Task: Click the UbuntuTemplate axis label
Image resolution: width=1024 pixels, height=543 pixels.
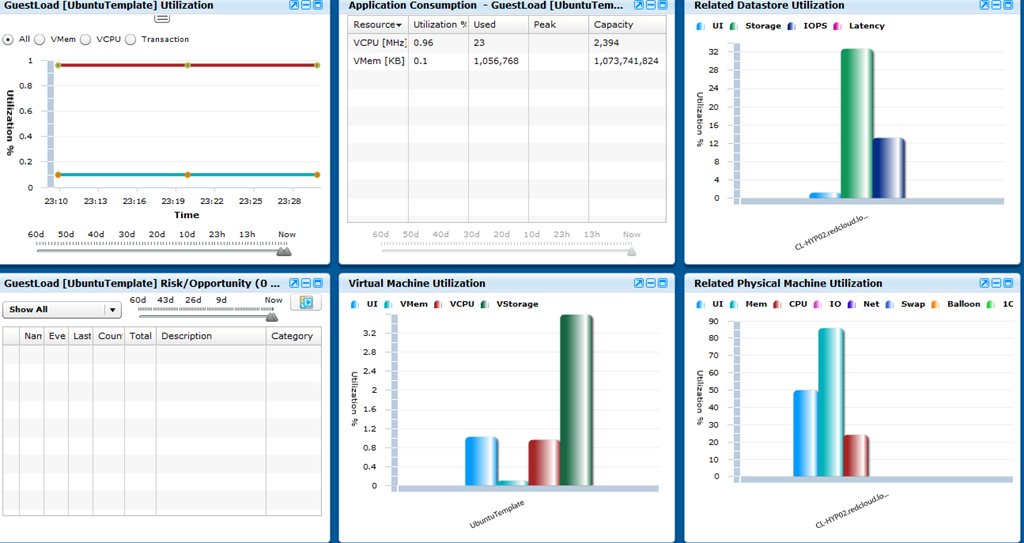Action: tap(498, 514)
